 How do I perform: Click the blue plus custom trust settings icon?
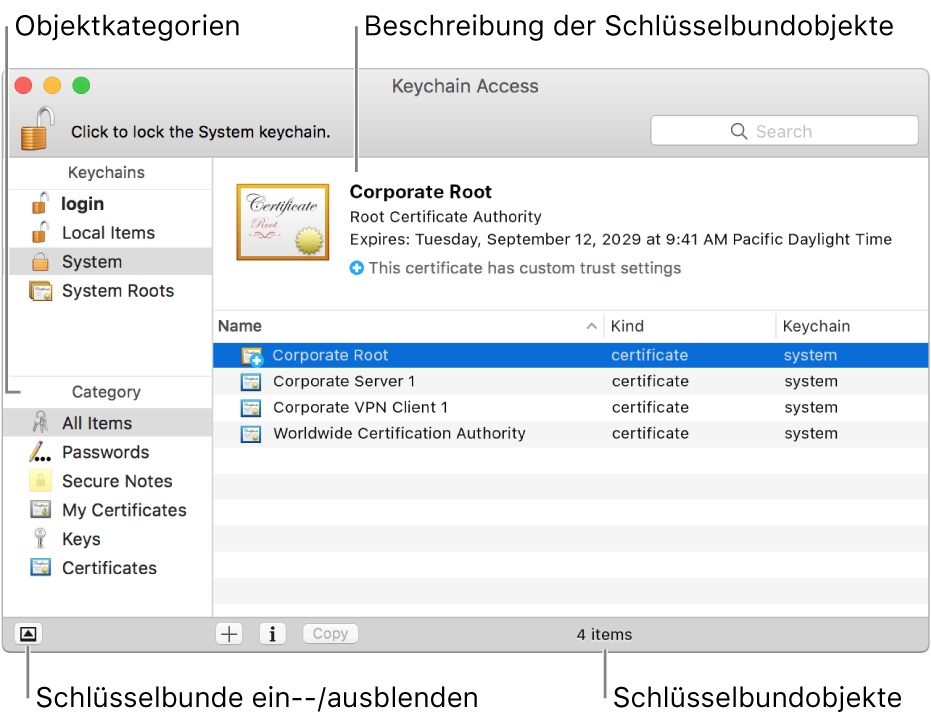tap(356, 268)
